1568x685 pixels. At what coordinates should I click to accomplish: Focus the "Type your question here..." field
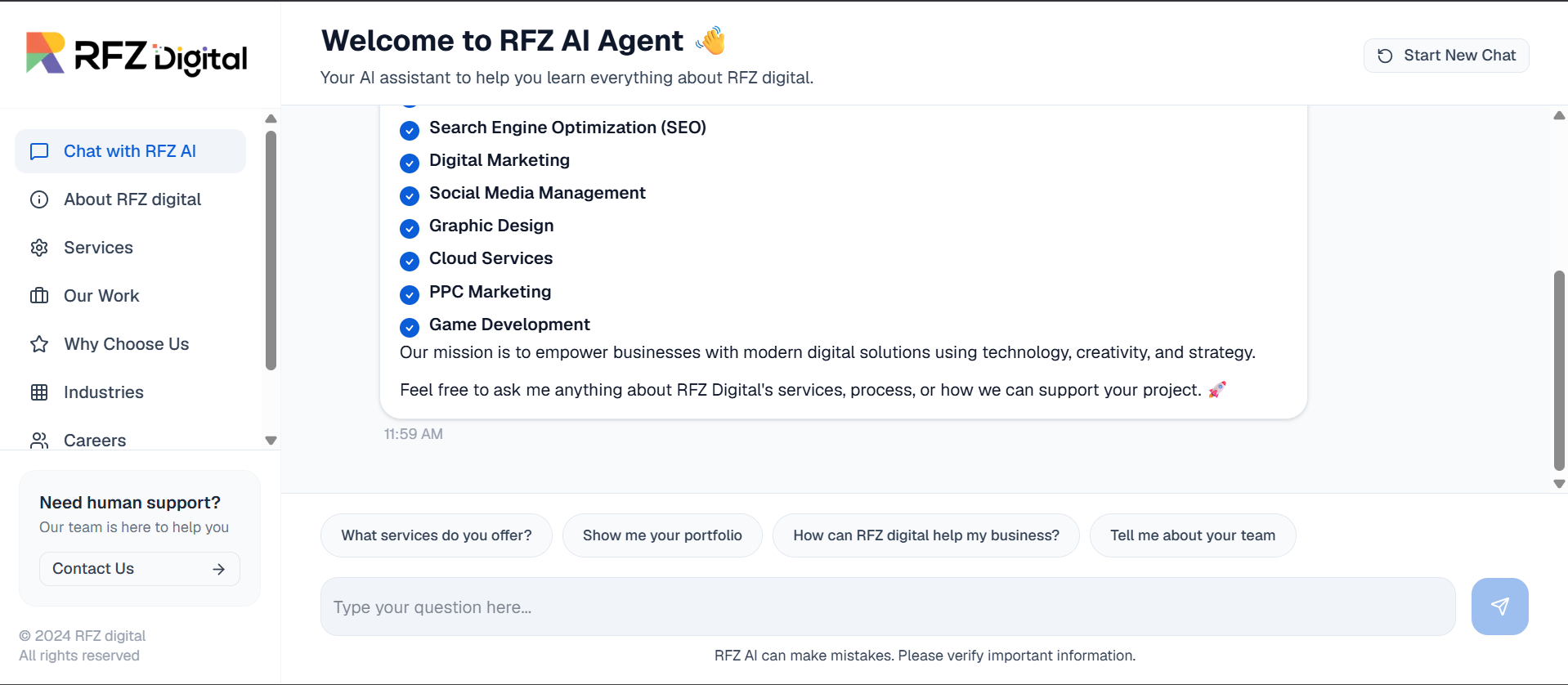[x=888, y=607]
